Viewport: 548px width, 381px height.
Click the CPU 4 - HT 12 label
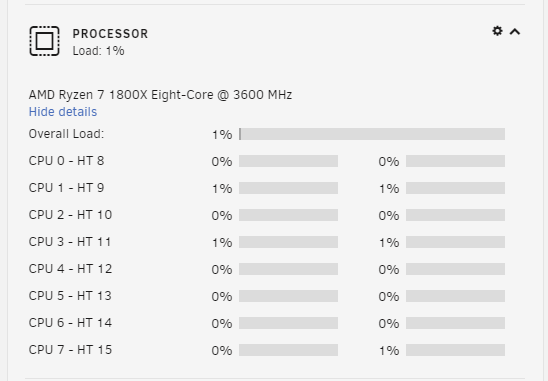(x=70, y=269)
